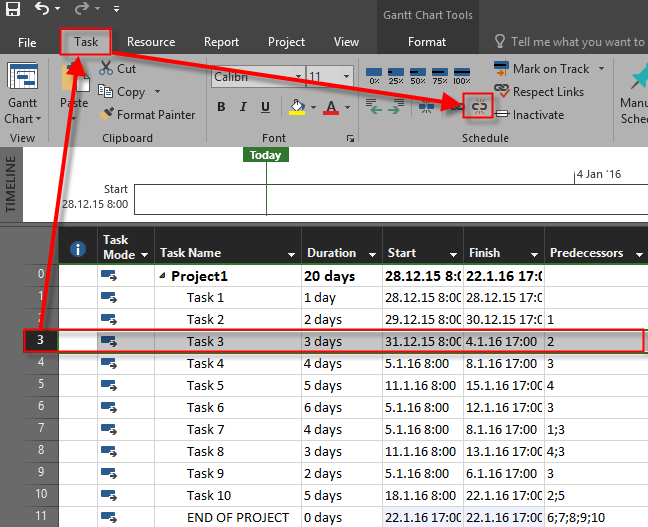
Task: Toggle Underline formatting
Action: pos(267,107)
